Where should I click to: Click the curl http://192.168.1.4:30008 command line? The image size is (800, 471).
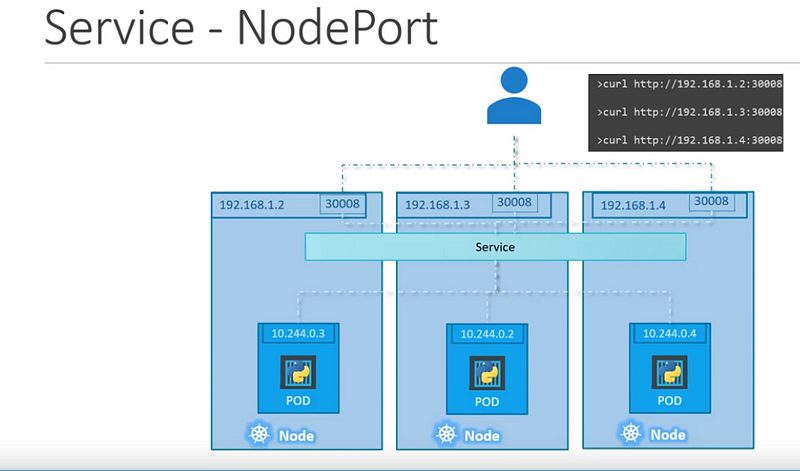(689, 140)
